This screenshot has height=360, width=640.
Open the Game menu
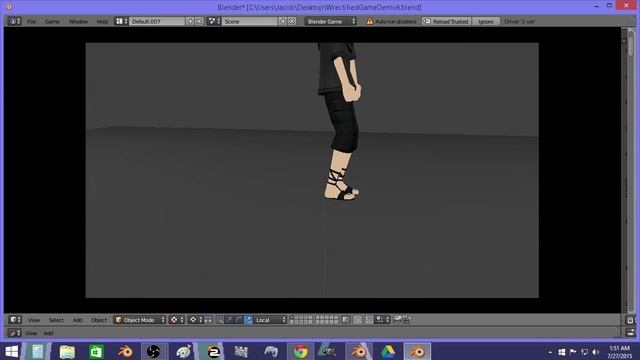(52, 22)
